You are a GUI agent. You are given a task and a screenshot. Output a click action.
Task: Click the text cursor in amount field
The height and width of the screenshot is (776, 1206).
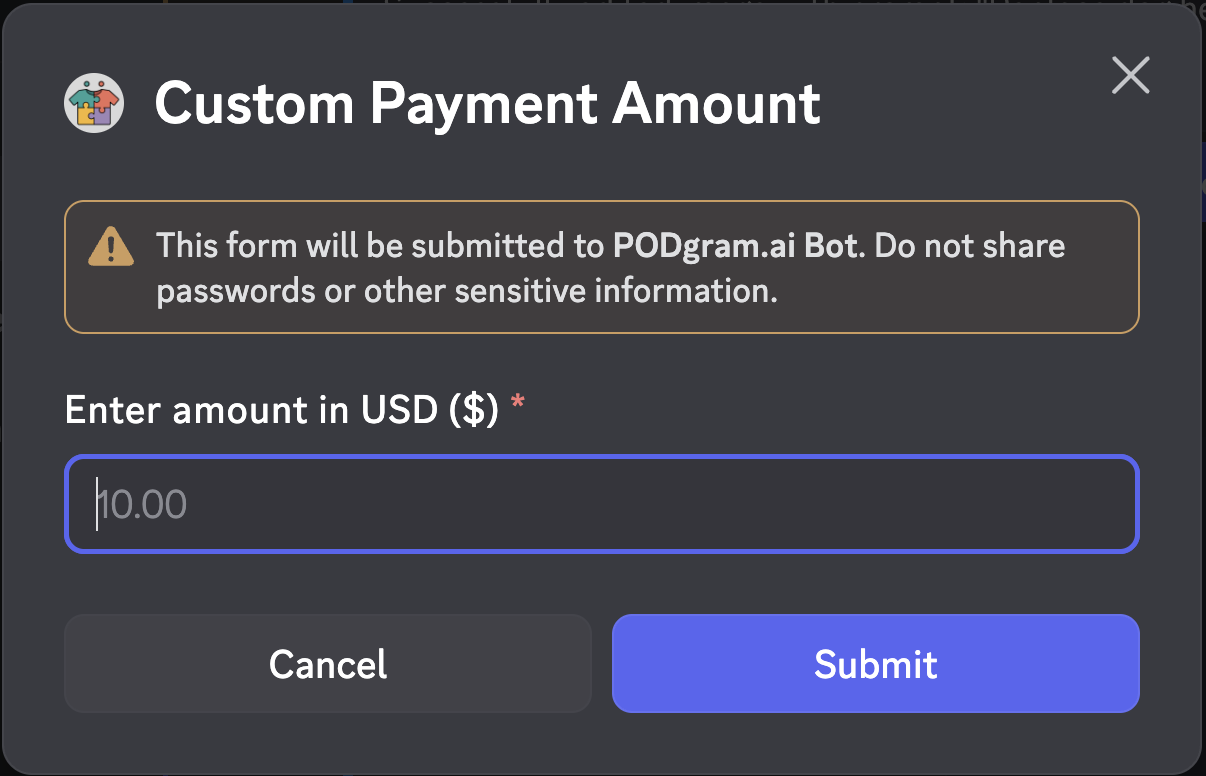[x=97, y=504]
